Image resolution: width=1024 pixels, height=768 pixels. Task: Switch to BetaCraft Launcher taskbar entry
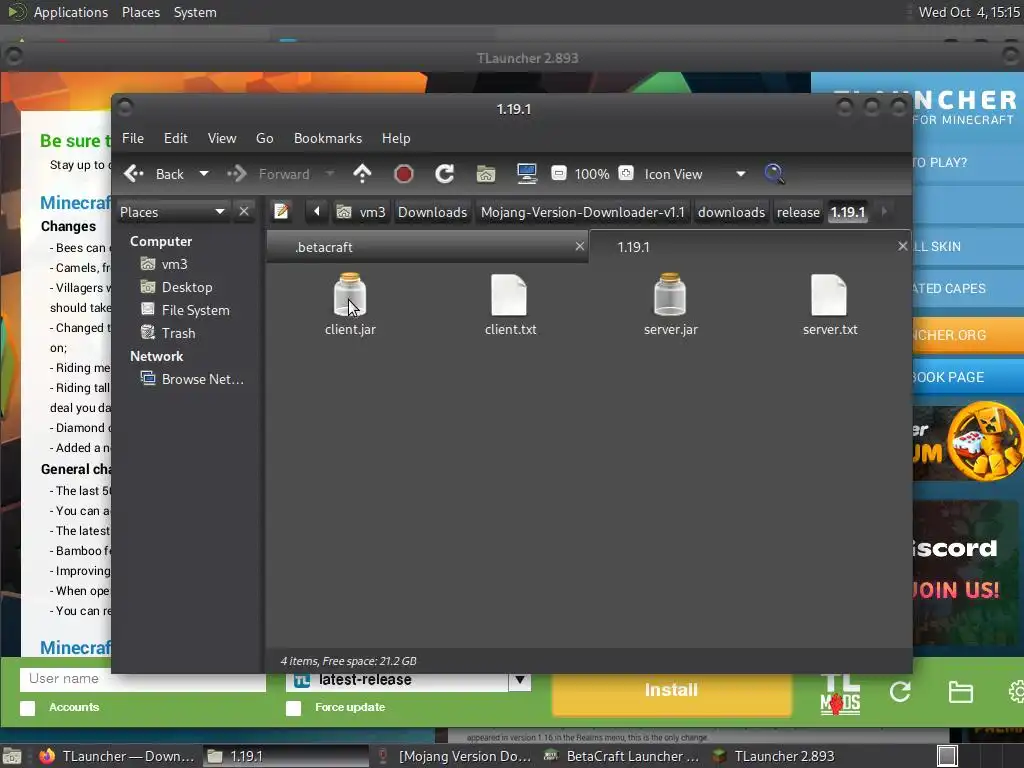(622, 756)
